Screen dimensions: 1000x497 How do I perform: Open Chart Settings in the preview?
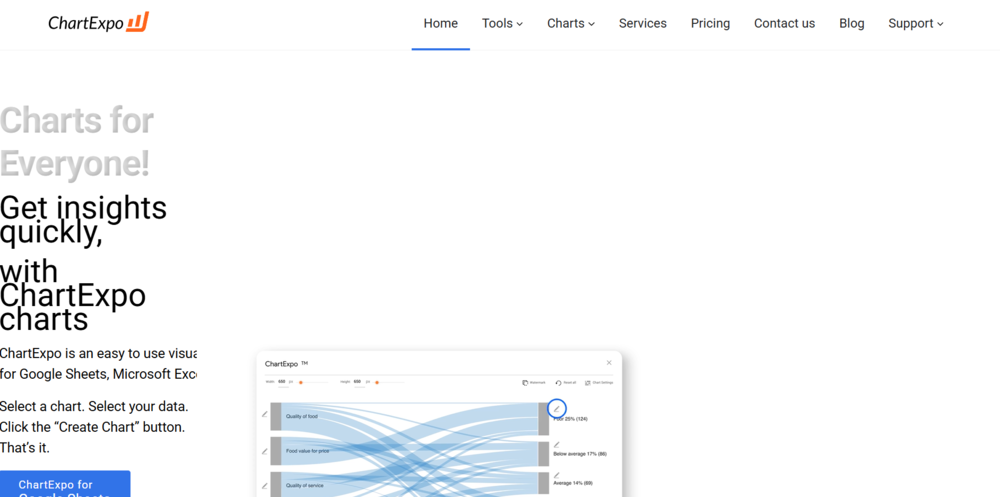click(599, 383)
